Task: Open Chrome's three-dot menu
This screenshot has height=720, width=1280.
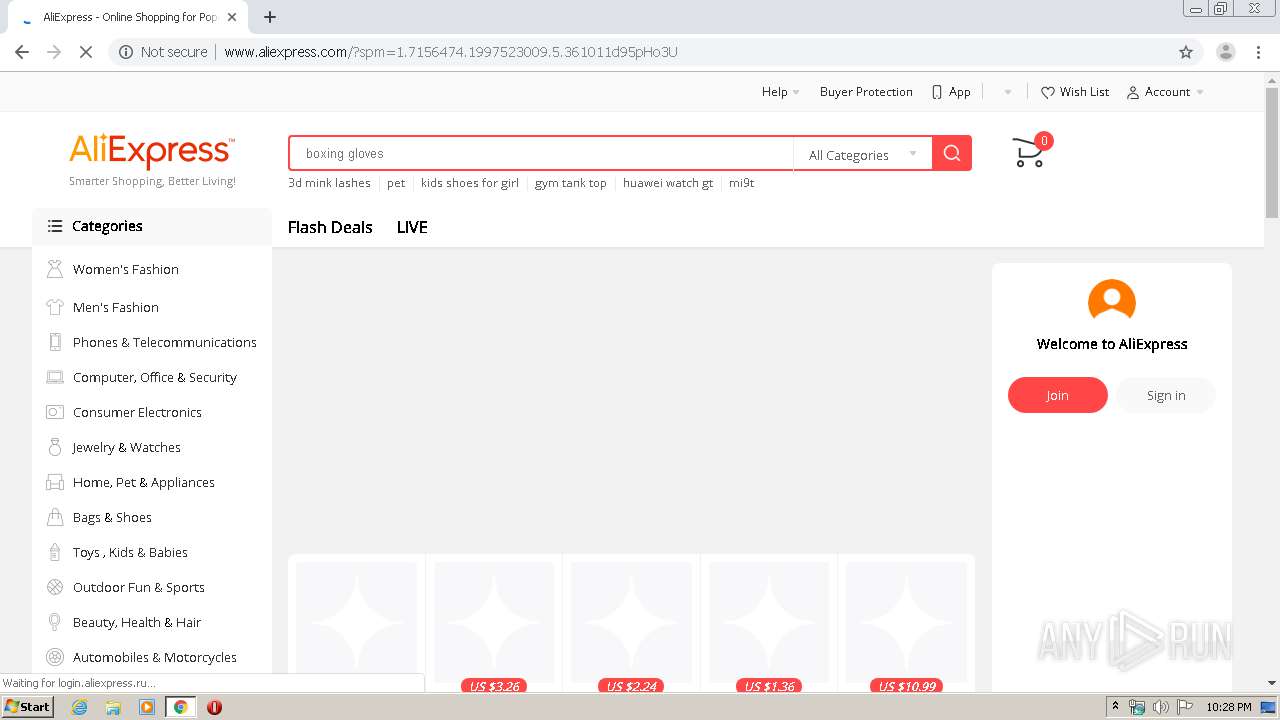Action: point(1258,52)
